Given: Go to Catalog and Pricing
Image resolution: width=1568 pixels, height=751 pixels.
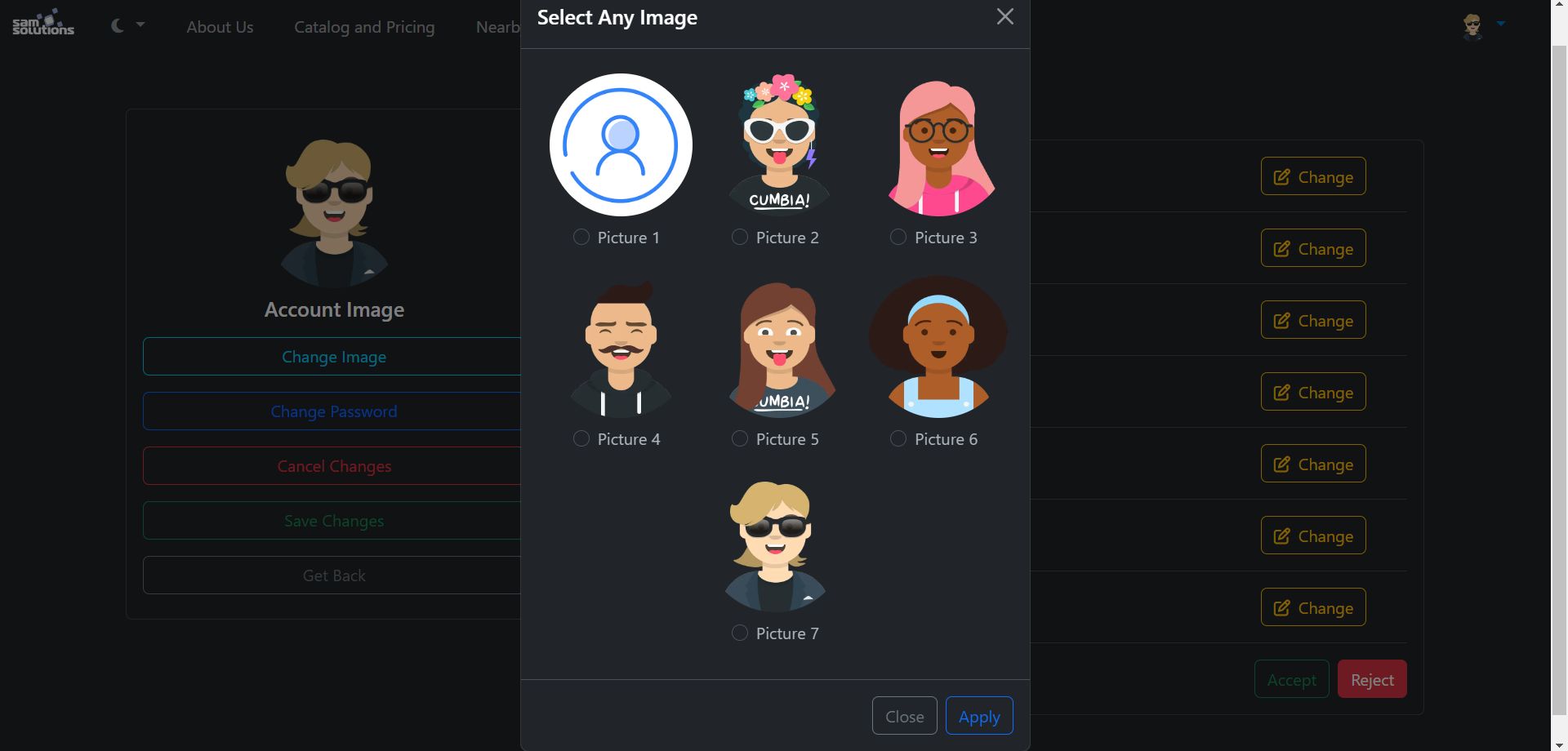Looking at the screenshot, I should 364,27.
